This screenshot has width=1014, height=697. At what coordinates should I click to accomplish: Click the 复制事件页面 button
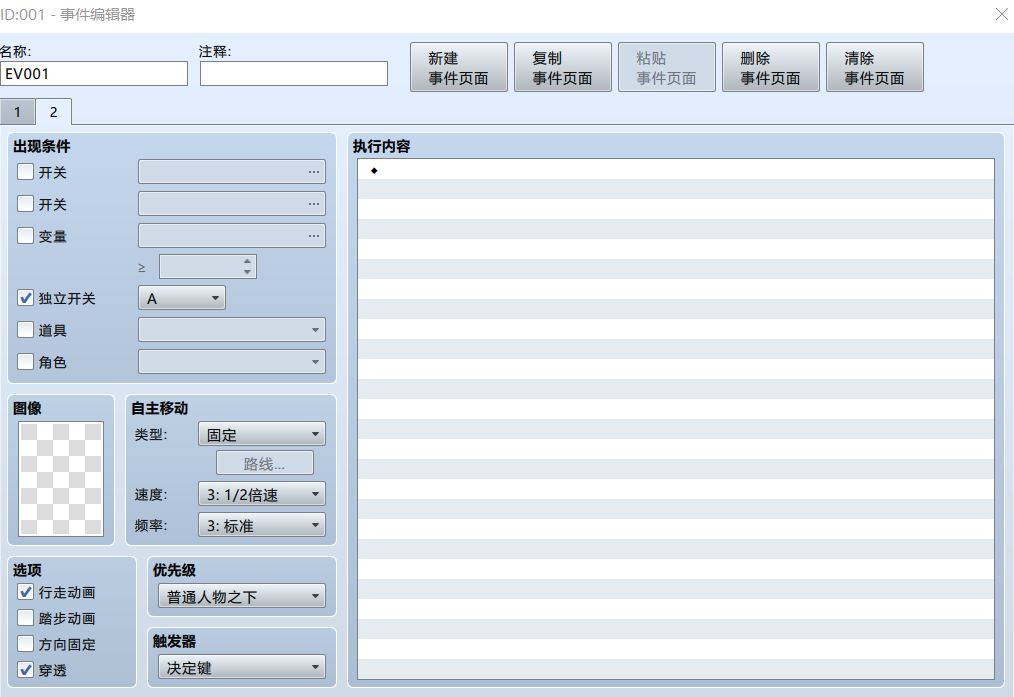pos(563,67)
